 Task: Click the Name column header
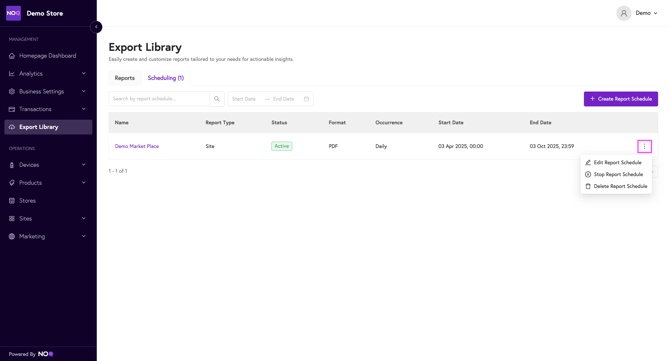click(x=122, y=123)
